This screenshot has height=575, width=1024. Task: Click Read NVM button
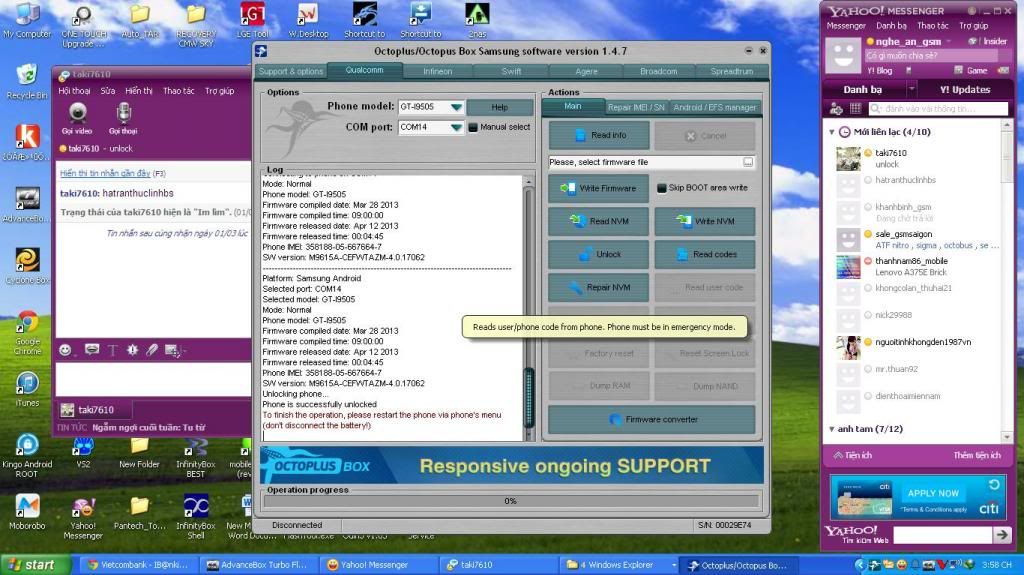click(x=599, y=222)
